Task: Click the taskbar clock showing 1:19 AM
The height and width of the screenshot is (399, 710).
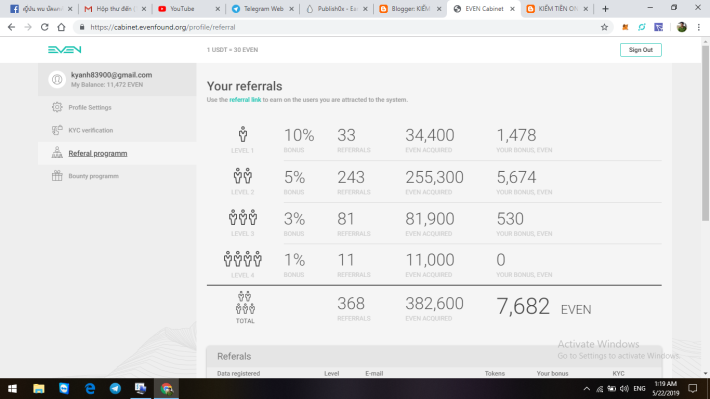Action: click(x=665, y=389)
